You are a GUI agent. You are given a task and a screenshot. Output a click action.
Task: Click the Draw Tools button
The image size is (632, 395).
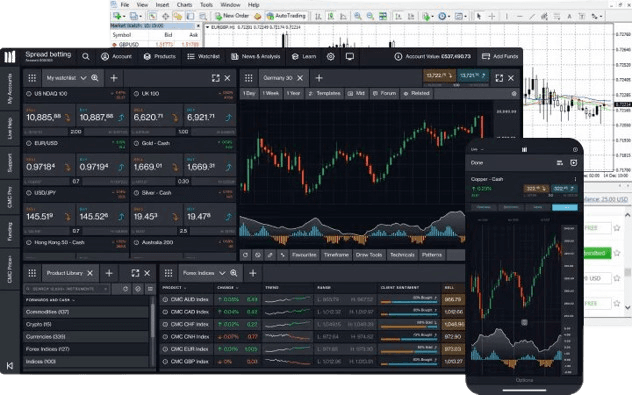[x=369, y=255]
